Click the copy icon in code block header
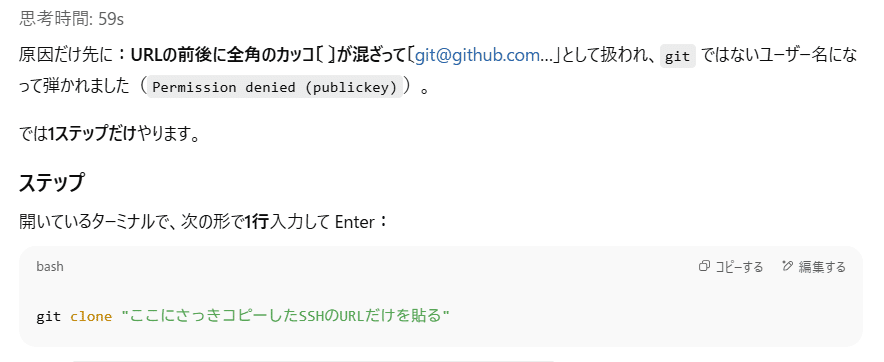Image resolution: width=884 pixels, height=362 pixels. pyautogui.click(x=704, y=266)
